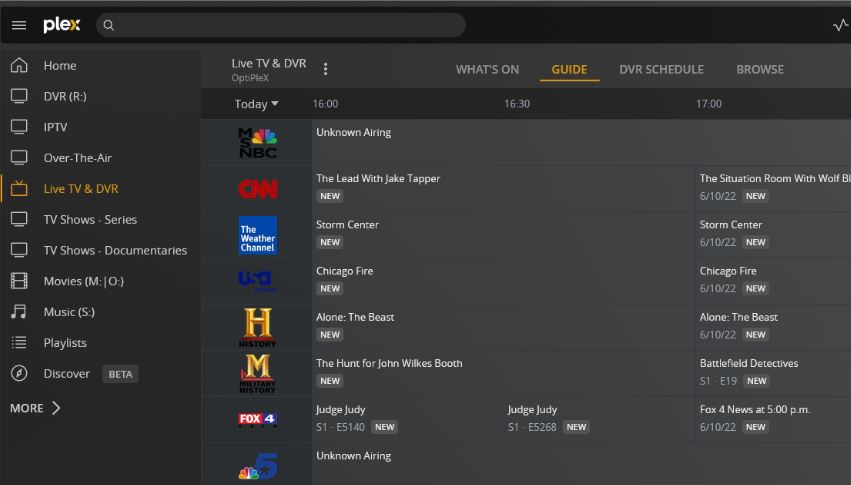Click the IPTV monitor icon
851x485 pixels.
(x=19, y=127)
